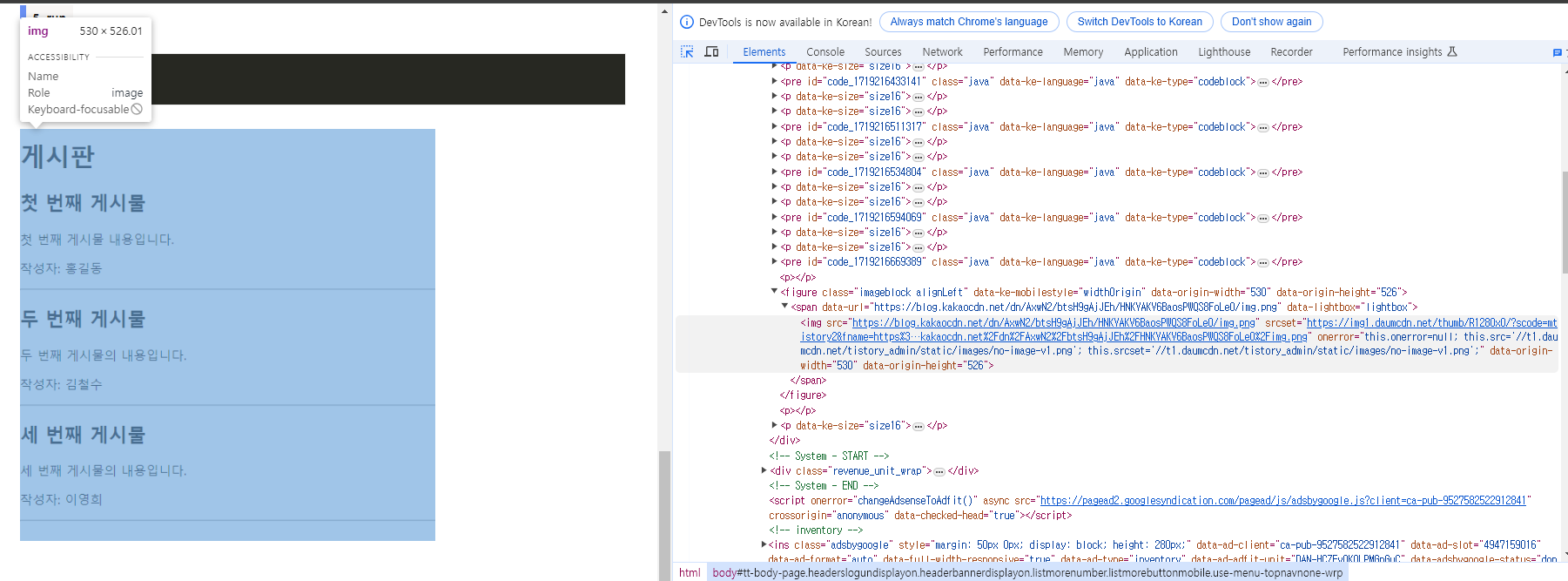Click ellipsis in pre code_1719216433141 row
This screenshot has width=1568, height=581.
[1263, 82]
